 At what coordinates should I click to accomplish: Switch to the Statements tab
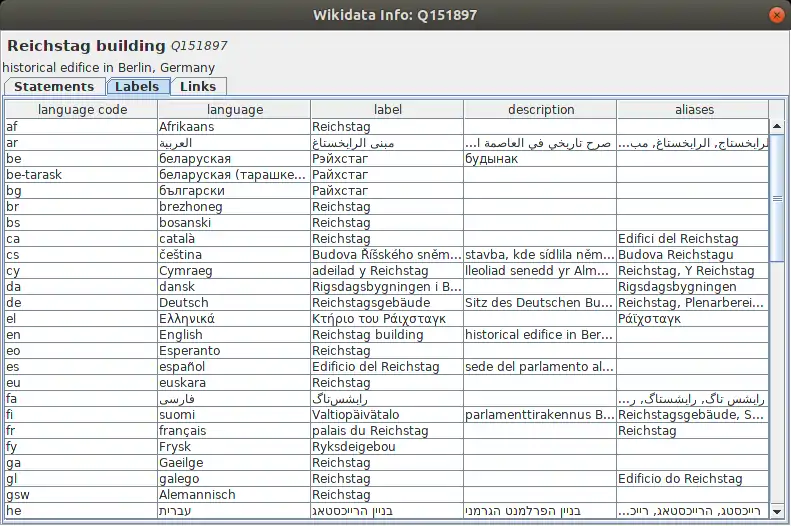54,87
